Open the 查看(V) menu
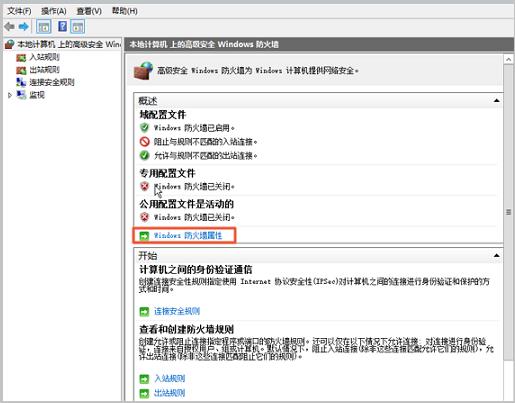 click(89, 11)
